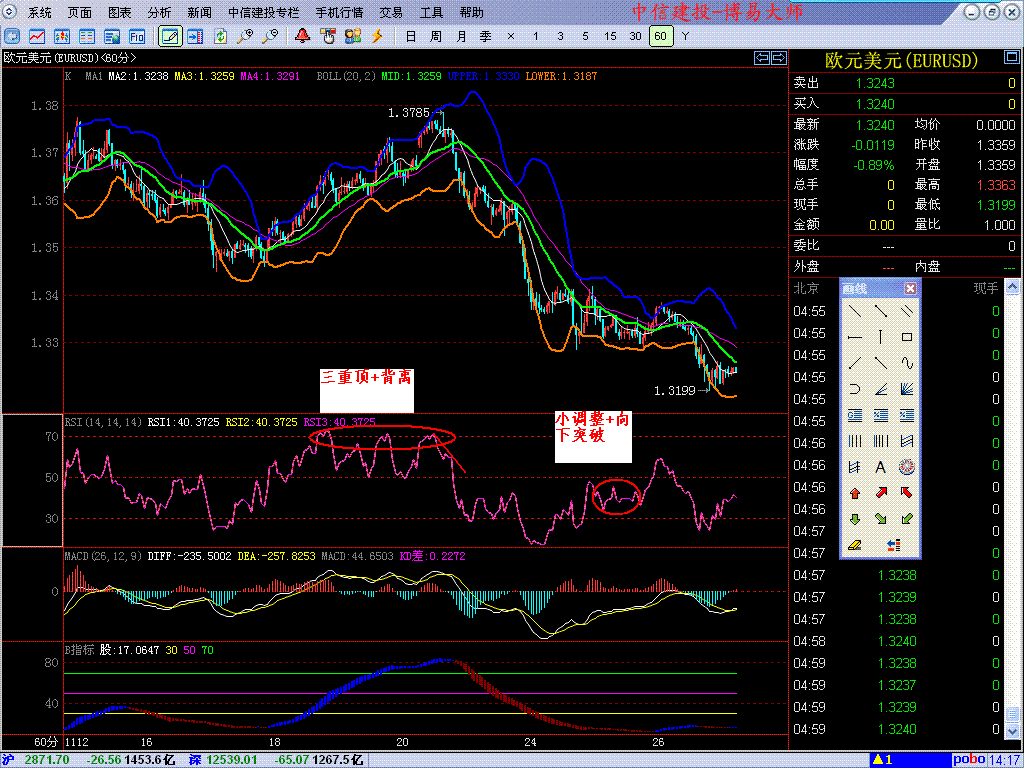This screenshot has width=1024, height=768.
Task: Click the yellow warning indicator in status bar
Action: tap(882, 760)
